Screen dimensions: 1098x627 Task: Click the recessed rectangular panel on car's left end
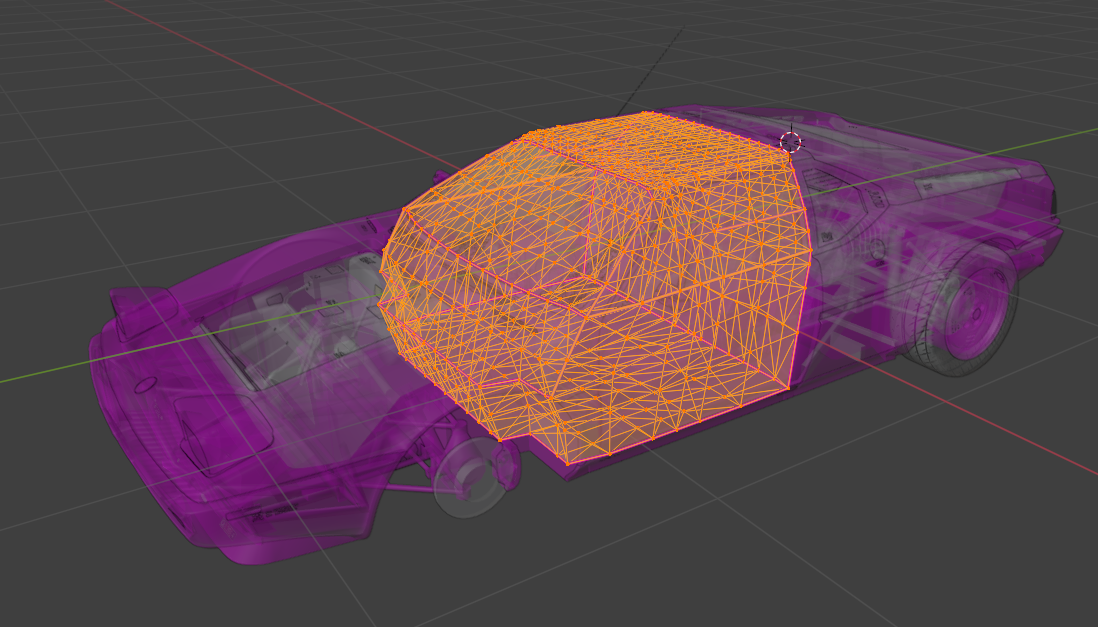[222, 432]
